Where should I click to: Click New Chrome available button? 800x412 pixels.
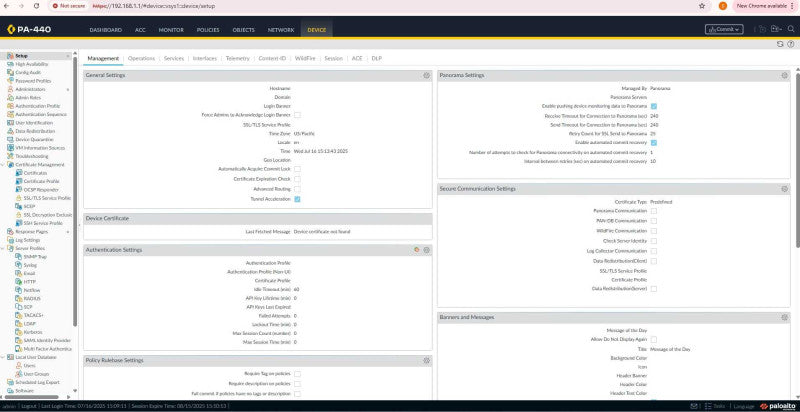765,6
